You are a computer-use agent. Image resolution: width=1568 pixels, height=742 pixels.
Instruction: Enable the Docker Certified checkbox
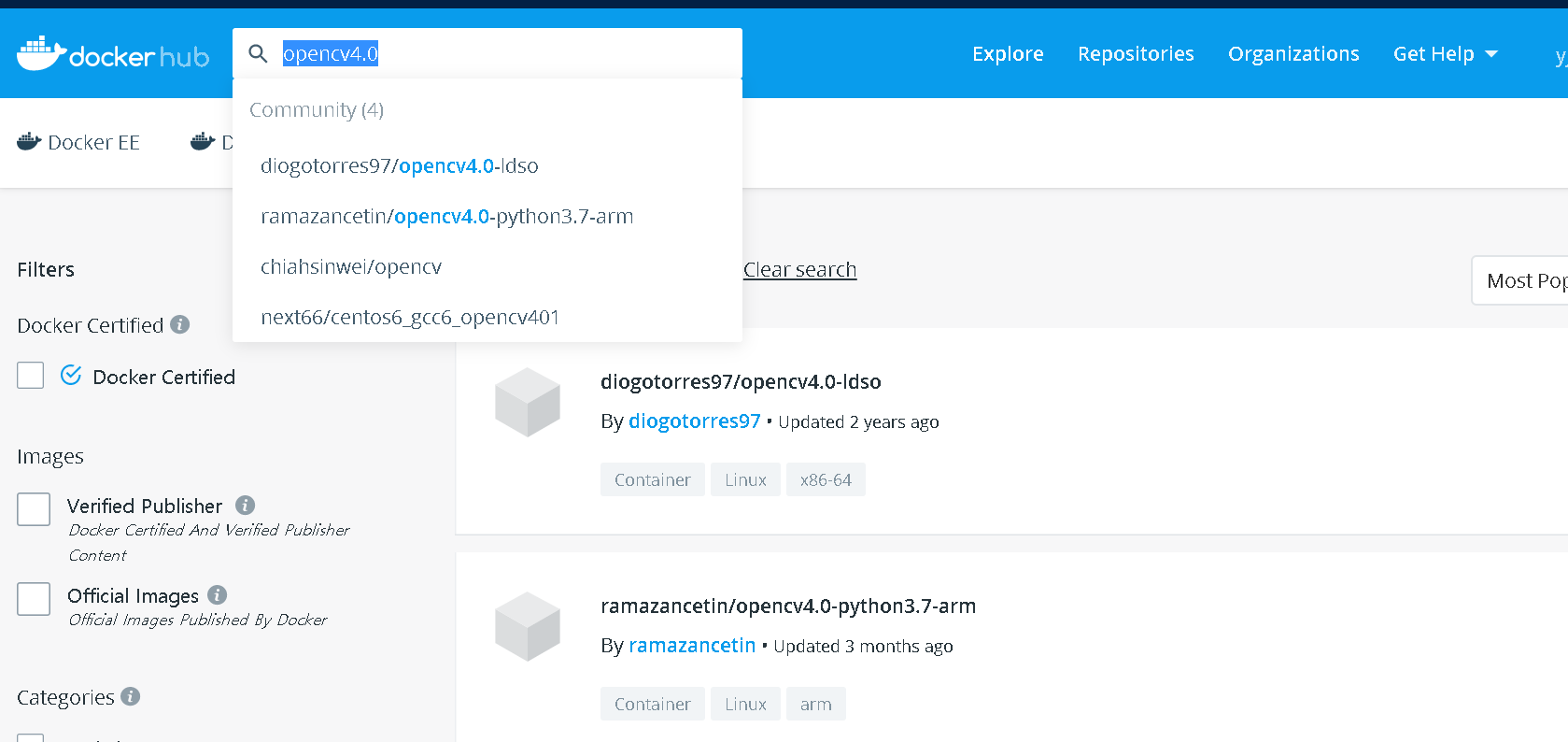tap(31, 376)
